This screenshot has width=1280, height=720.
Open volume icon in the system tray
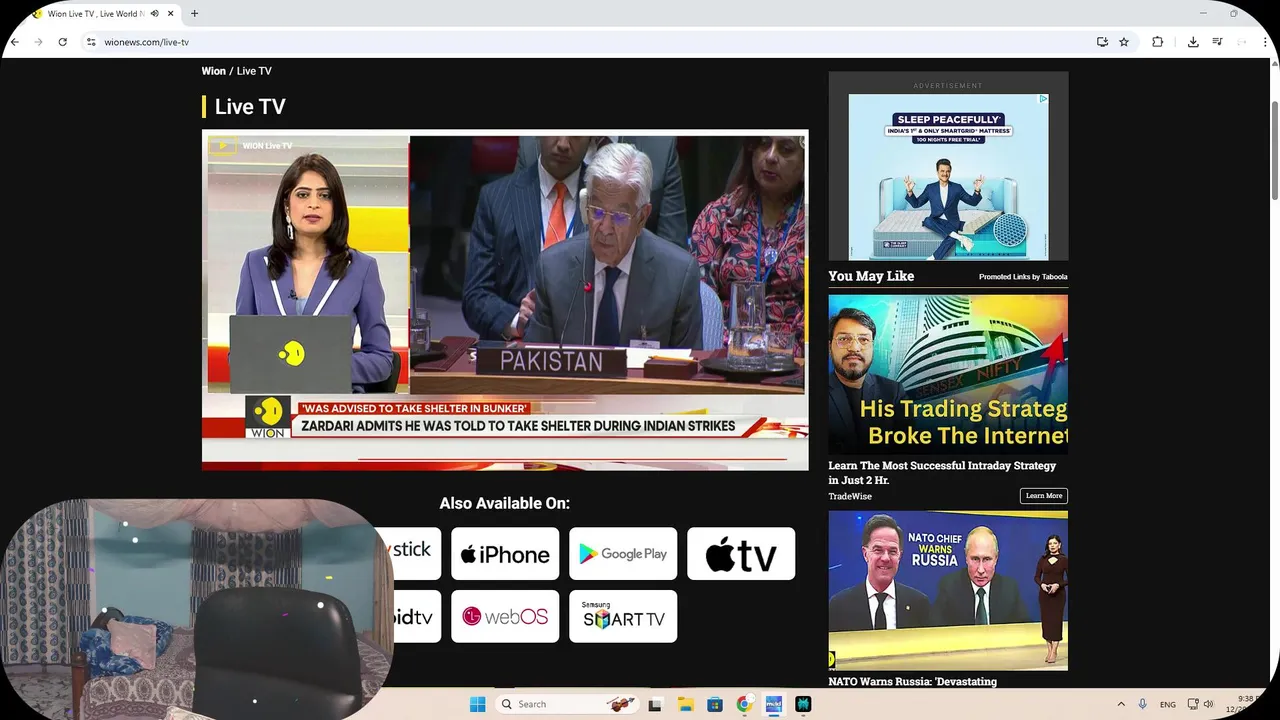pos(1208,704)
